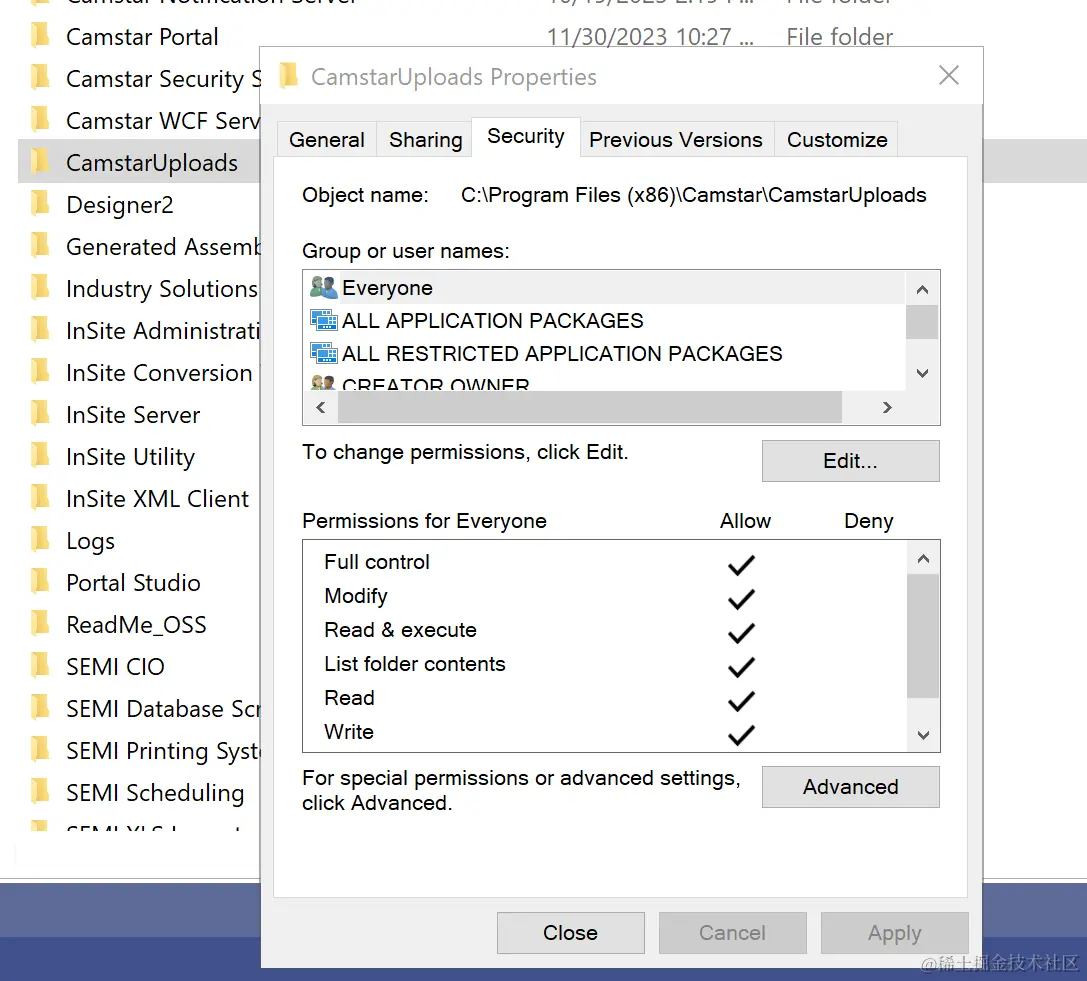
Task: Open the General tab
Action: coord(327,139)
